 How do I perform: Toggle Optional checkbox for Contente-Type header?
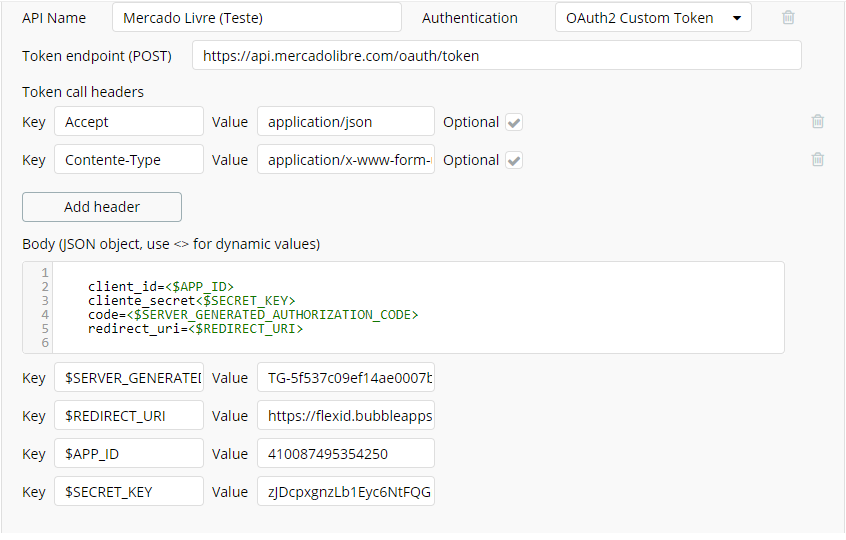coord(514,160)
